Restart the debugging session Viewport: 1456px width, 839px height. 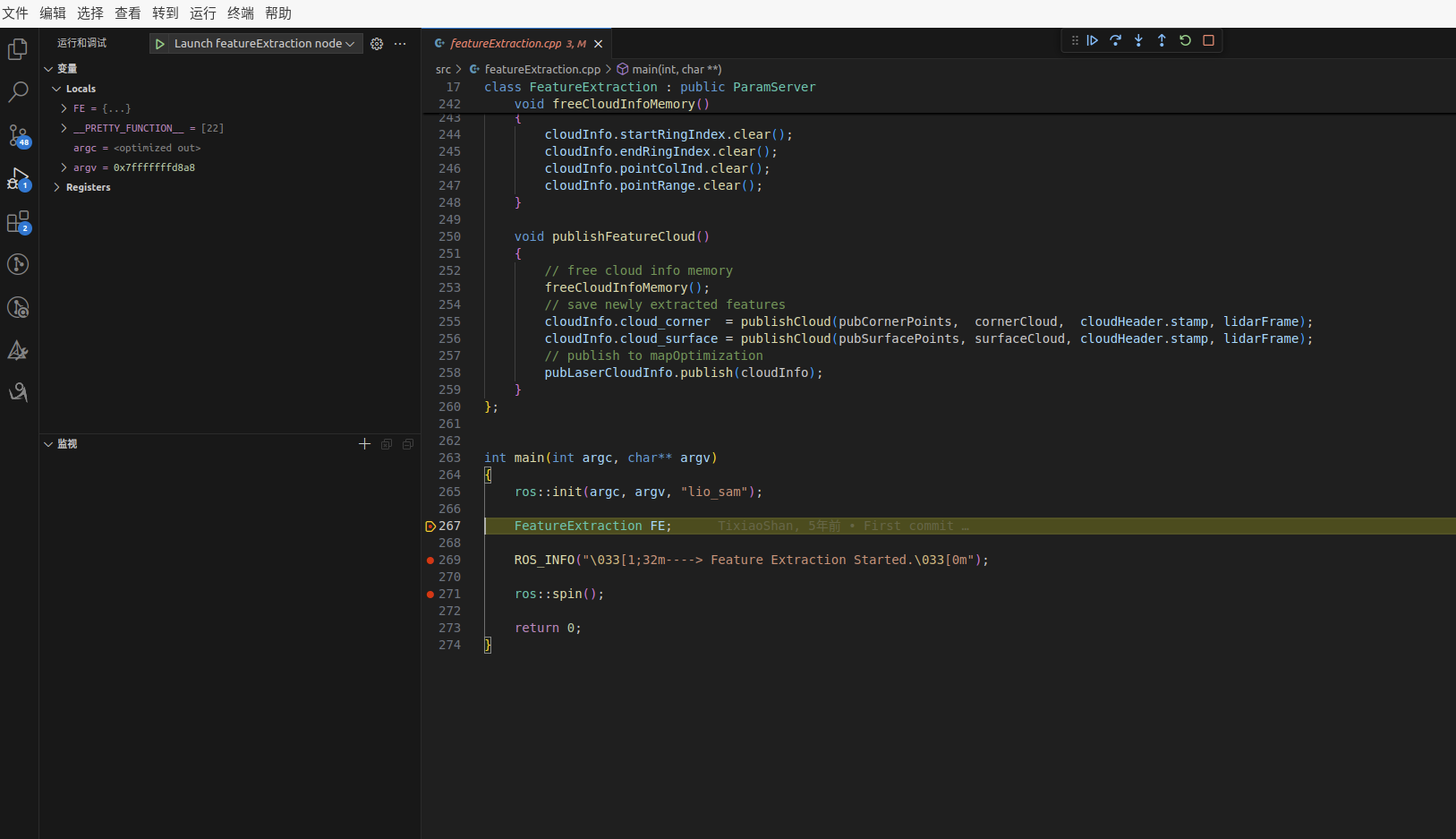pos(1185,40)
